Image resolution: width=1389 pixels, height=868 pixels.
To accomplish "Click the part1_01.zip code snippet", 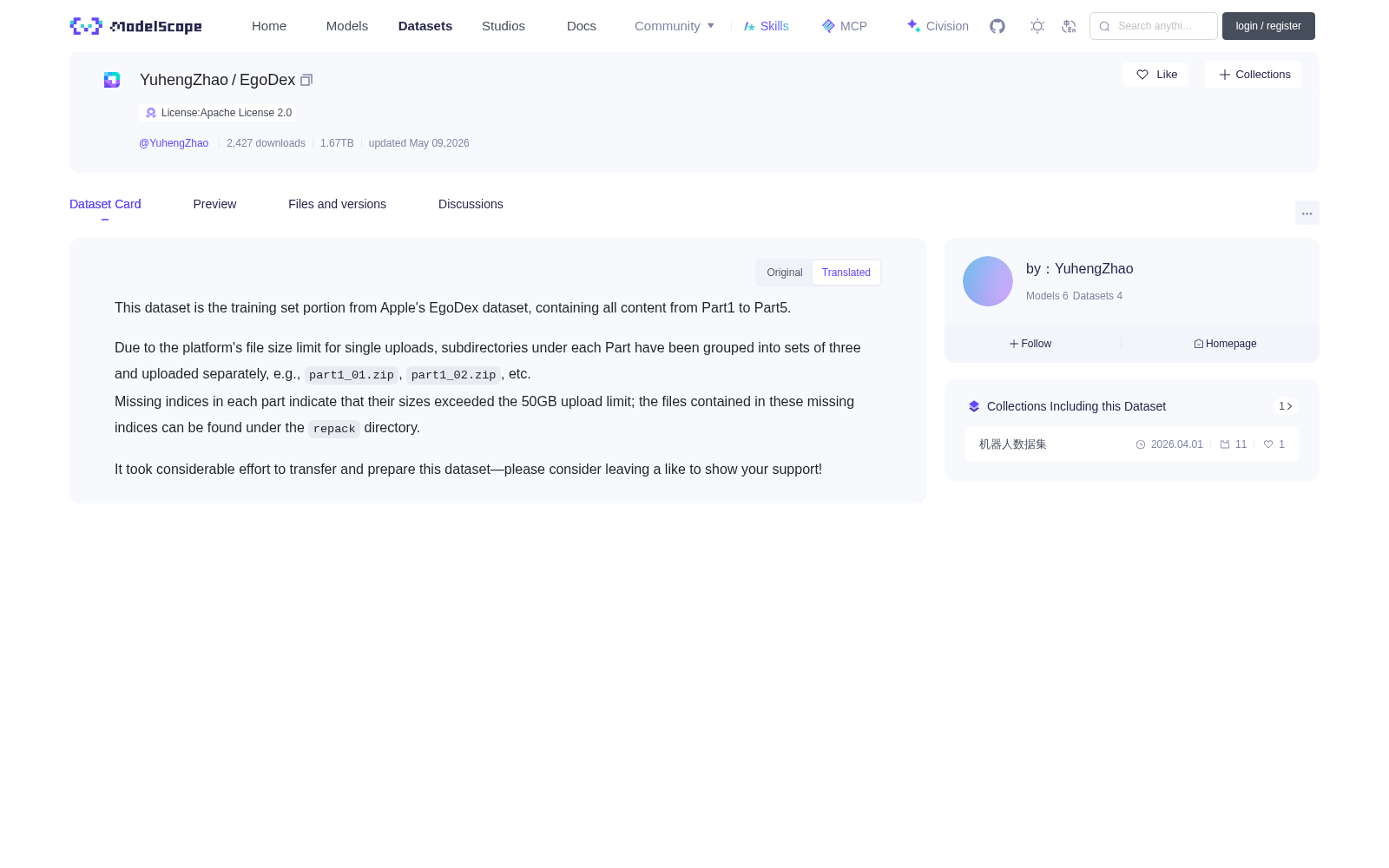I will point(352,375).
